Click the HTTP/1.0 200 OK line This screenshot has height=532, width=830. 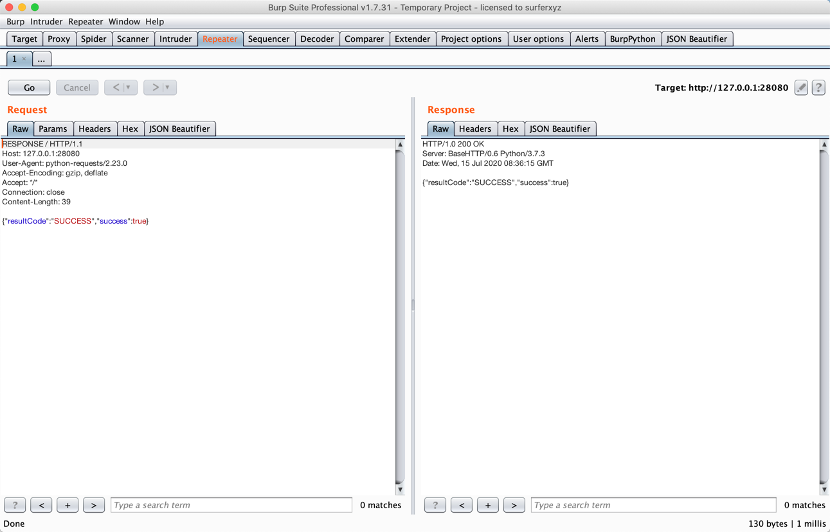453,144
